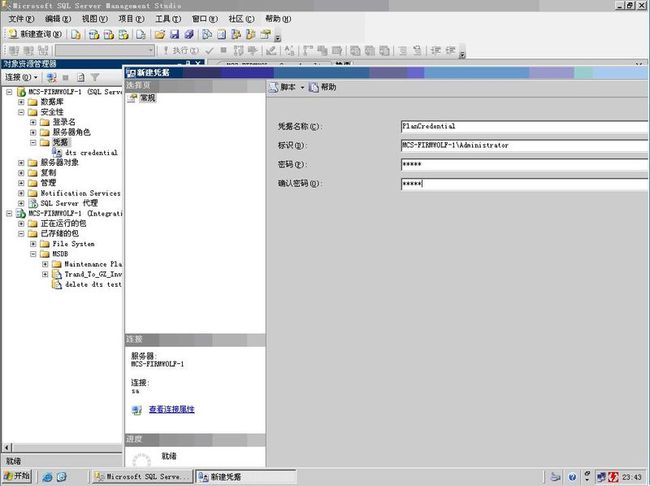Viewport: 650px width, 486px height.
Task: Click the blue help tray icon
Action: (x=572, y=477)
